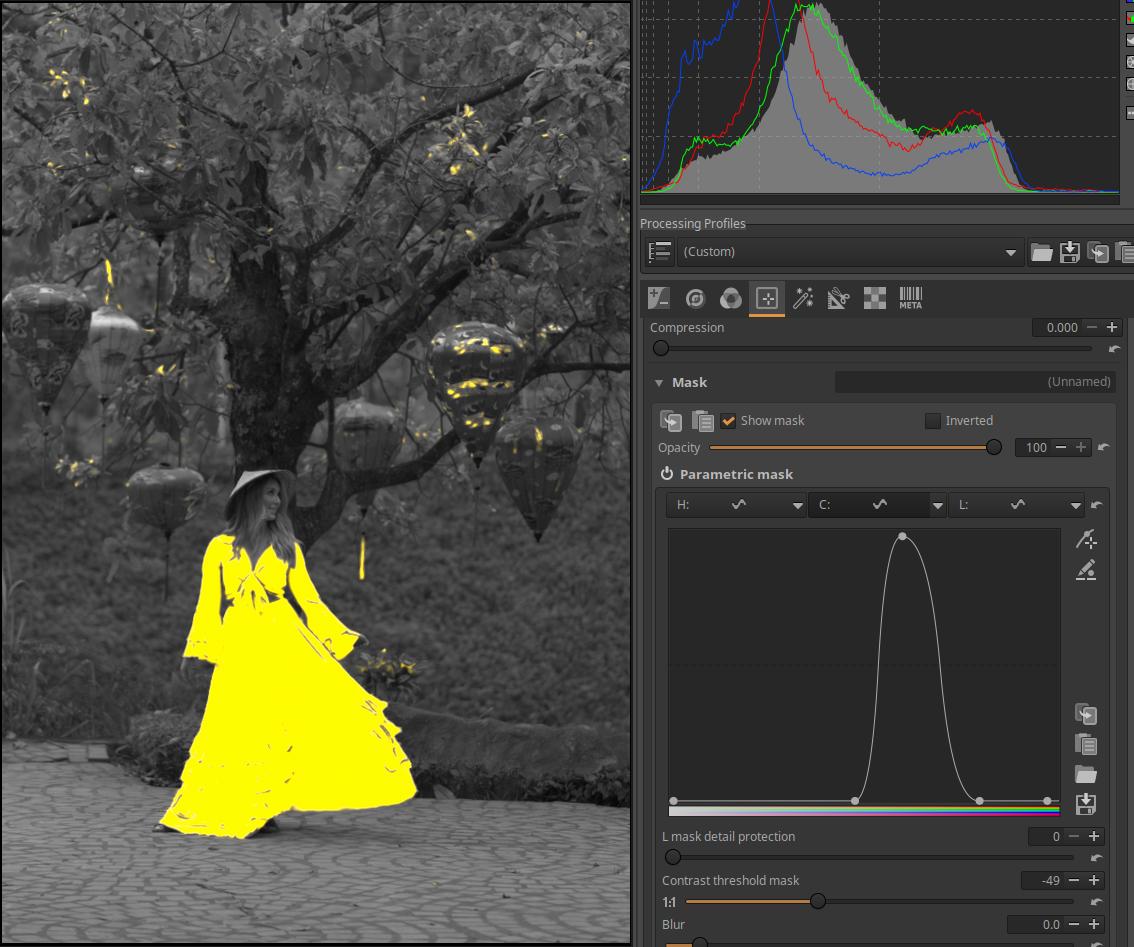The image size is (1134, 947).
Task: Click the curve node edit tool
Action: tap(1086, 570)
